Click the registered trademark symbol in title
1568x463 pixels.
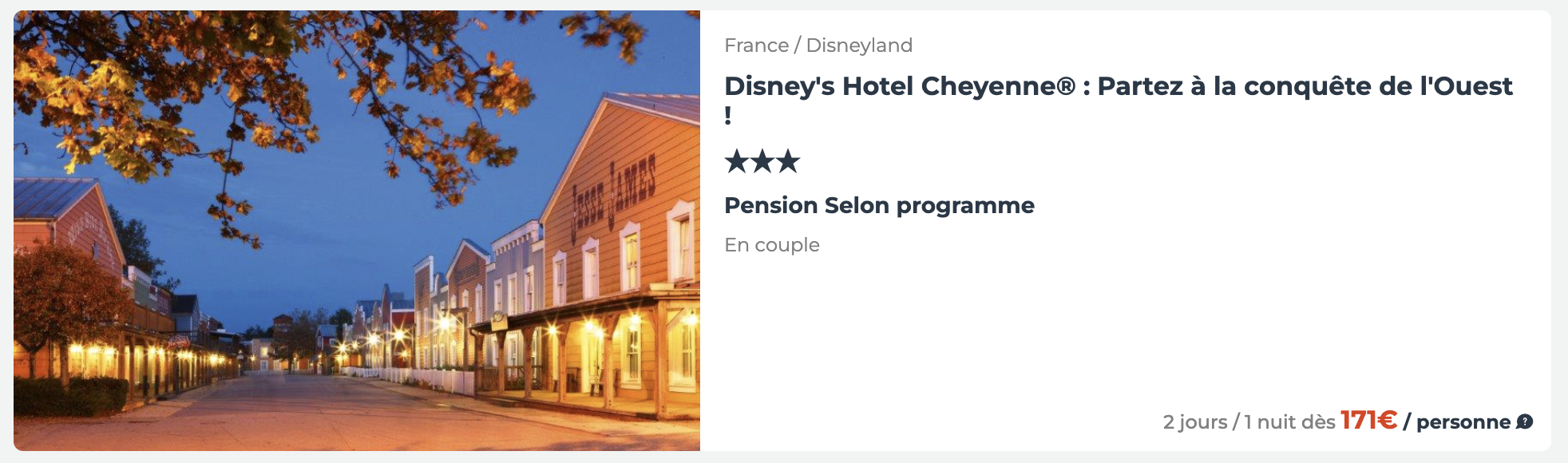pos(1067,86)
